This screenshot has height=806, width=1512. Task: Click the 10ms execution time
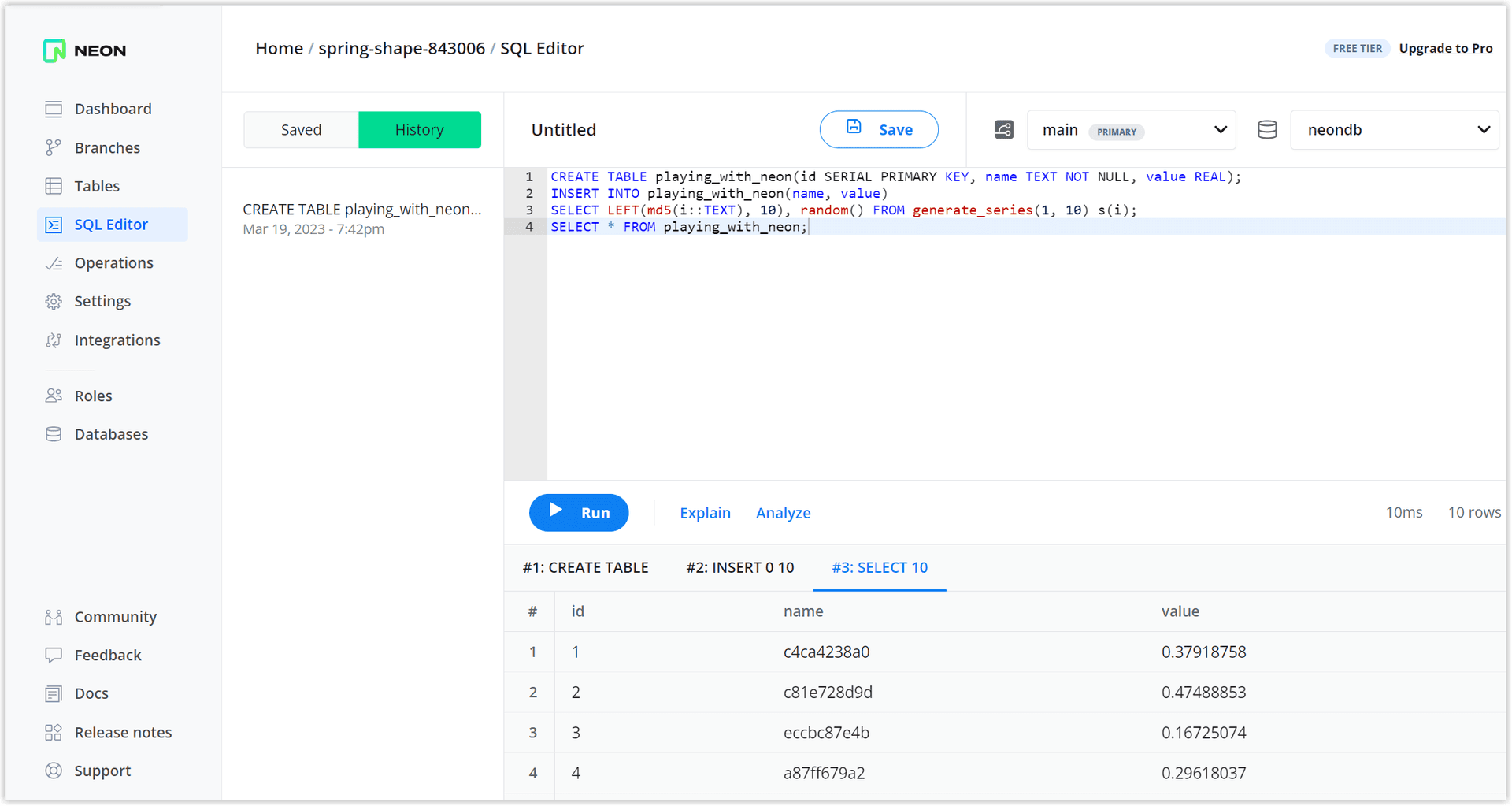(x=1404, y=513)
